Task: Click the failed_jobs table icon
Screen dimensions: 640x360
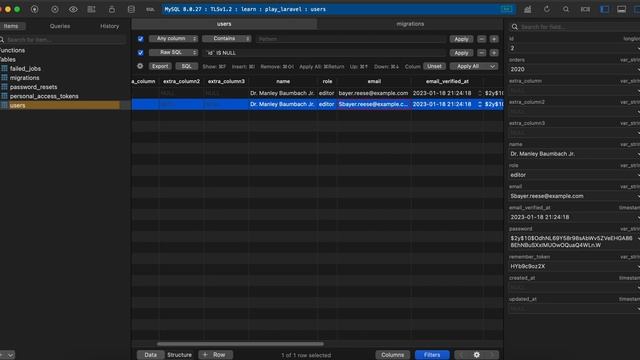Action: pos(4,69)
